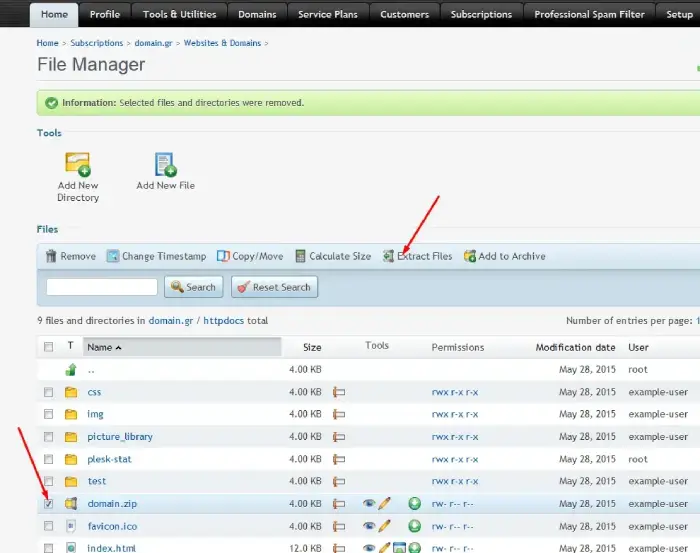Click the rename icon in picture_library row

pos(339,437)
